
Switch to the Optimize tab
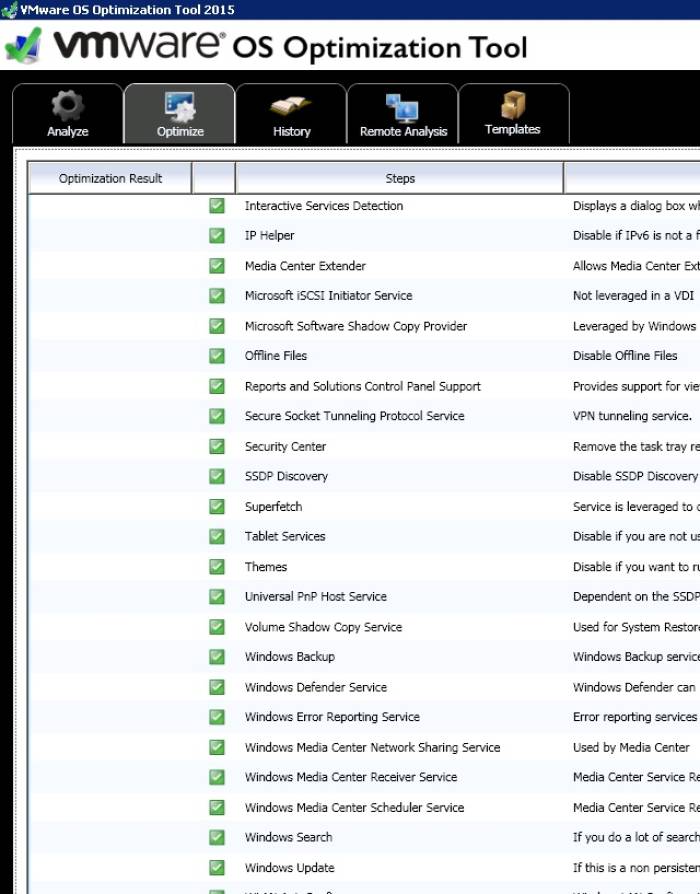pos(180,113)
